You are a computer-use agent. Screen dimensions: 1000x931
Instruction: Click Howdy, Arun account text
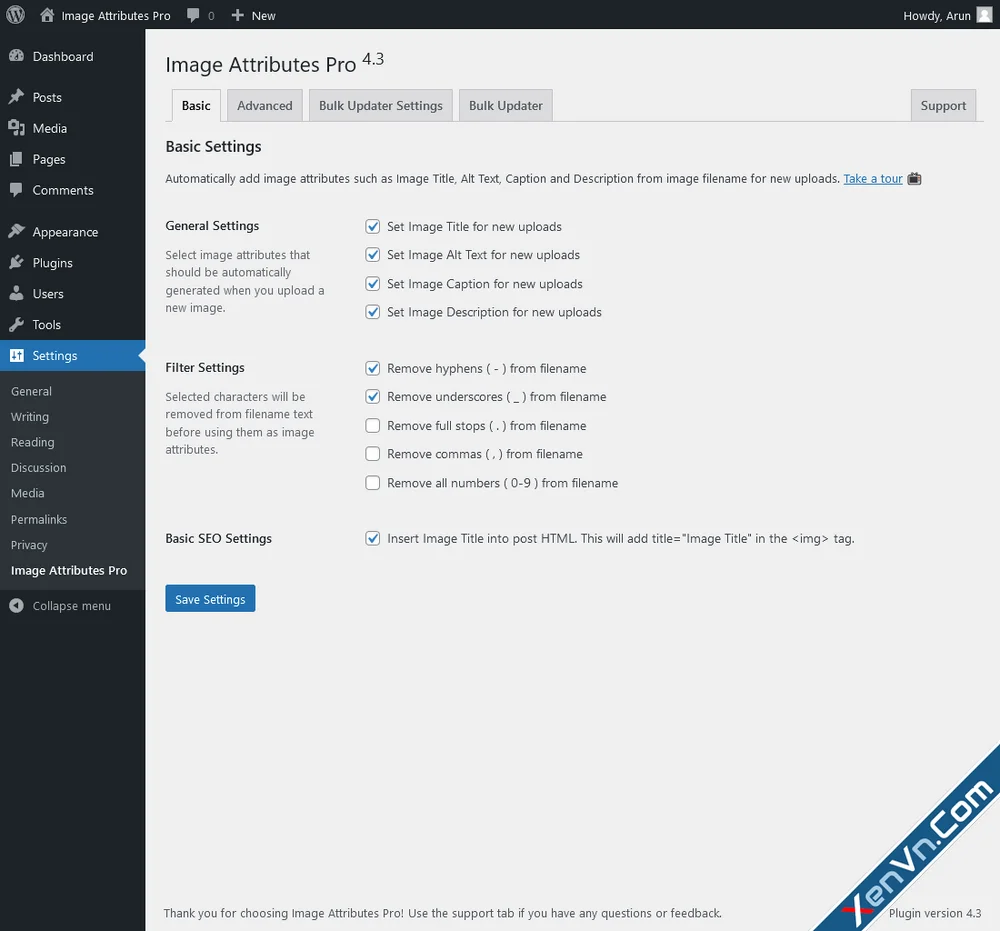pos(937,15)
